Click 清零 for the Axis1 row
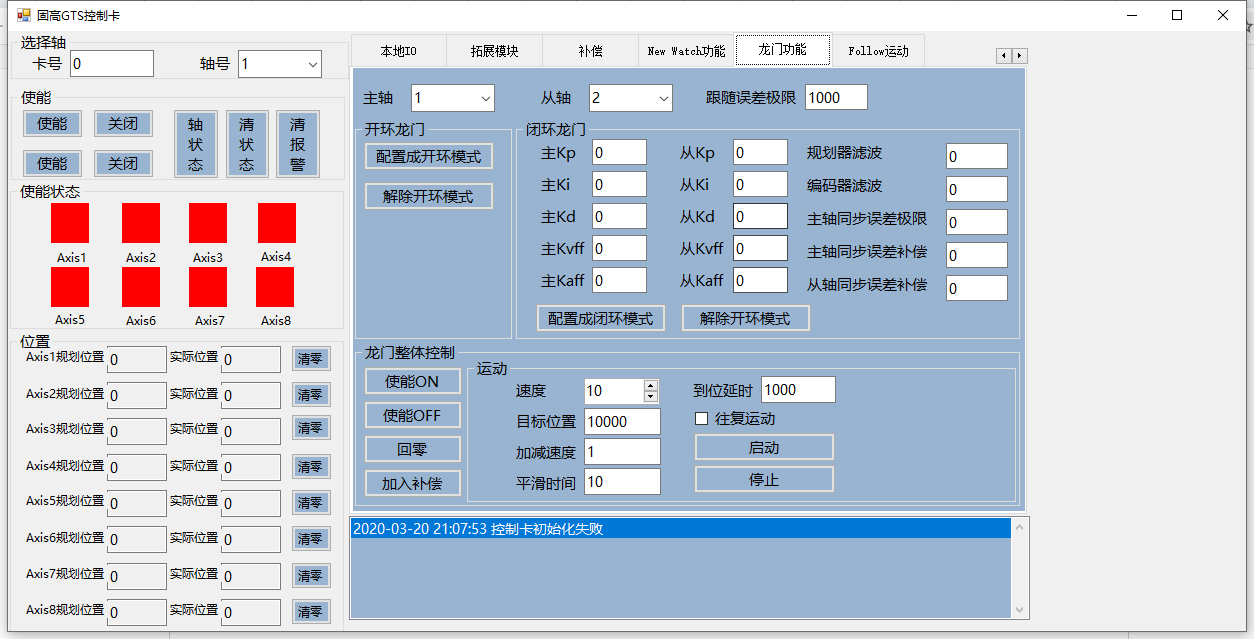 (311, 359)
